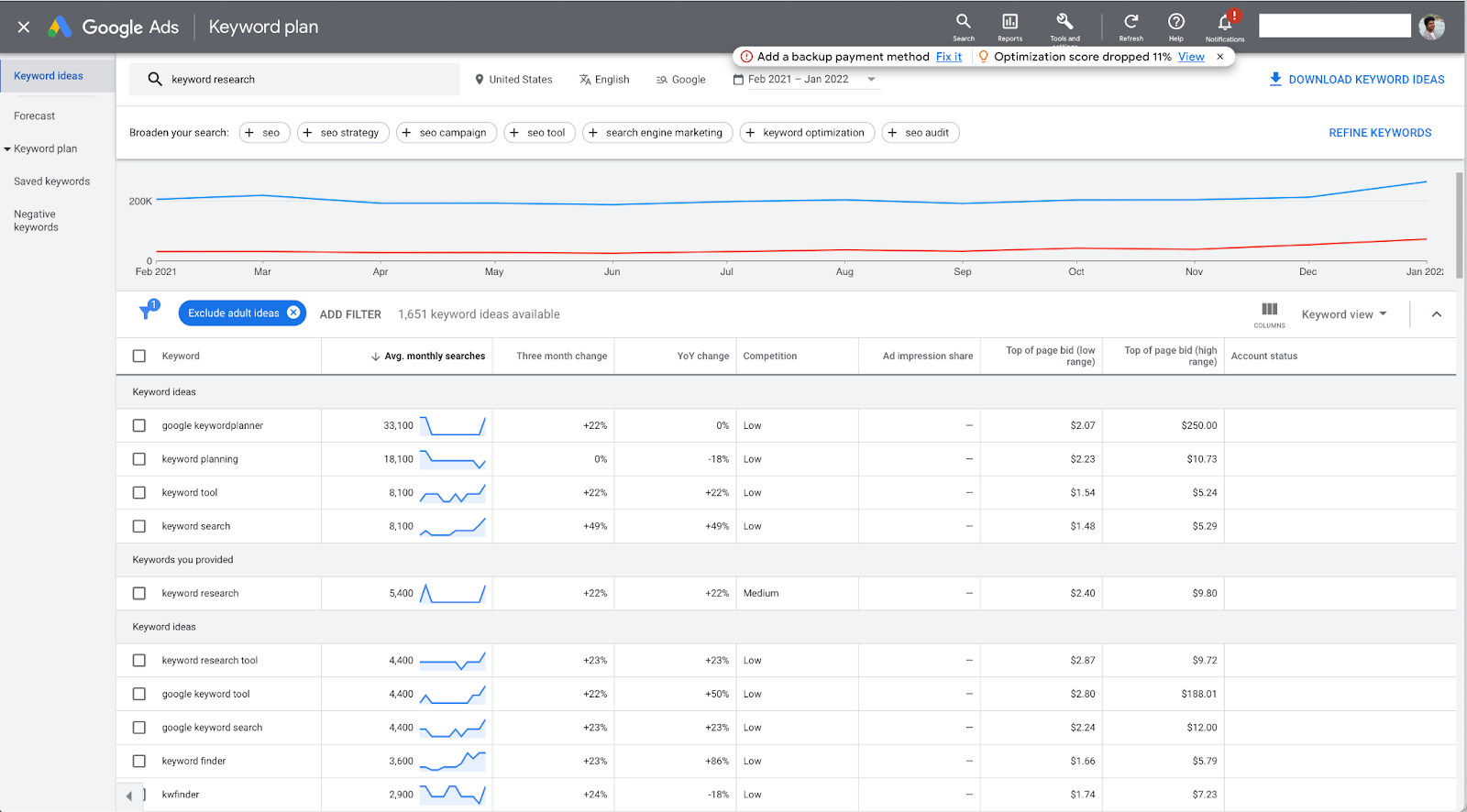Expand the Keyword plan section in sidebar
The image size is (1467, 812).
(7, 149)
